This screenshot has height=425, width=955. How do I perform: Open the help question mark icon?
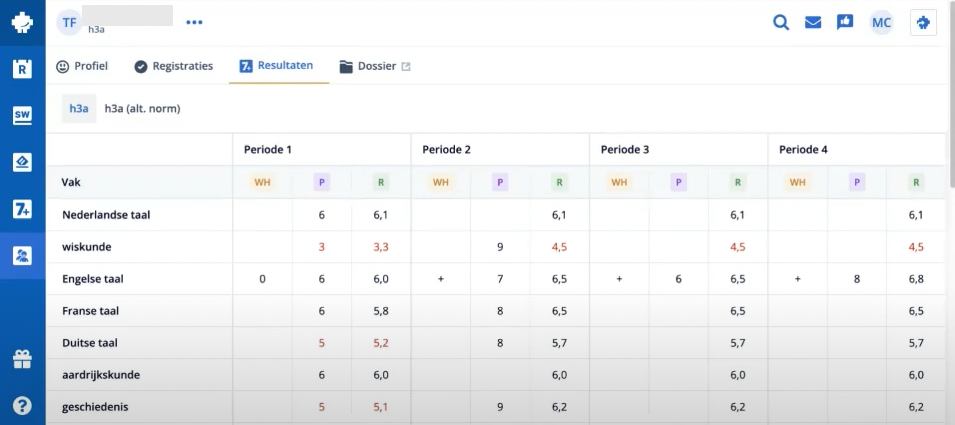click(x=23, y=406)
